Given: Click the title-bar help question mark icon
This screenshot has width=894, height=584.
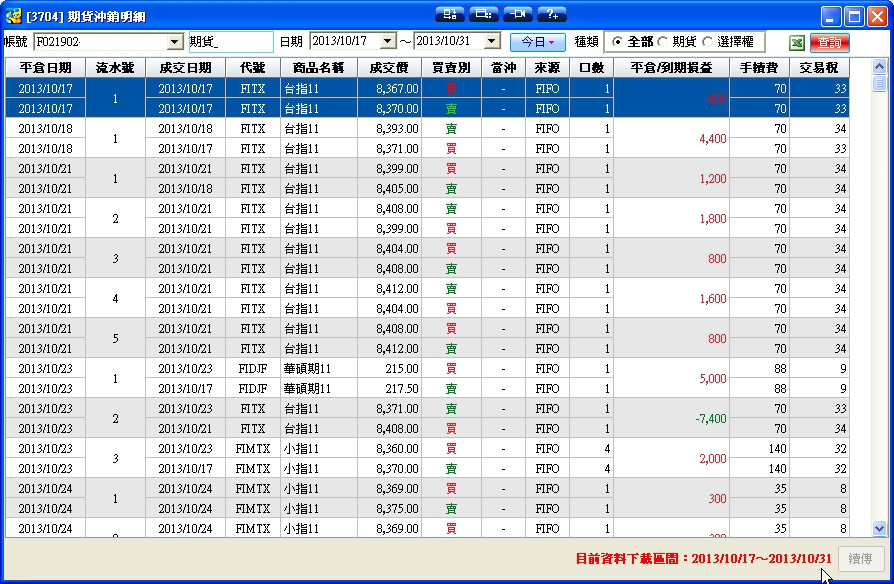Looking at the screenshot, I should pos(552,14).
